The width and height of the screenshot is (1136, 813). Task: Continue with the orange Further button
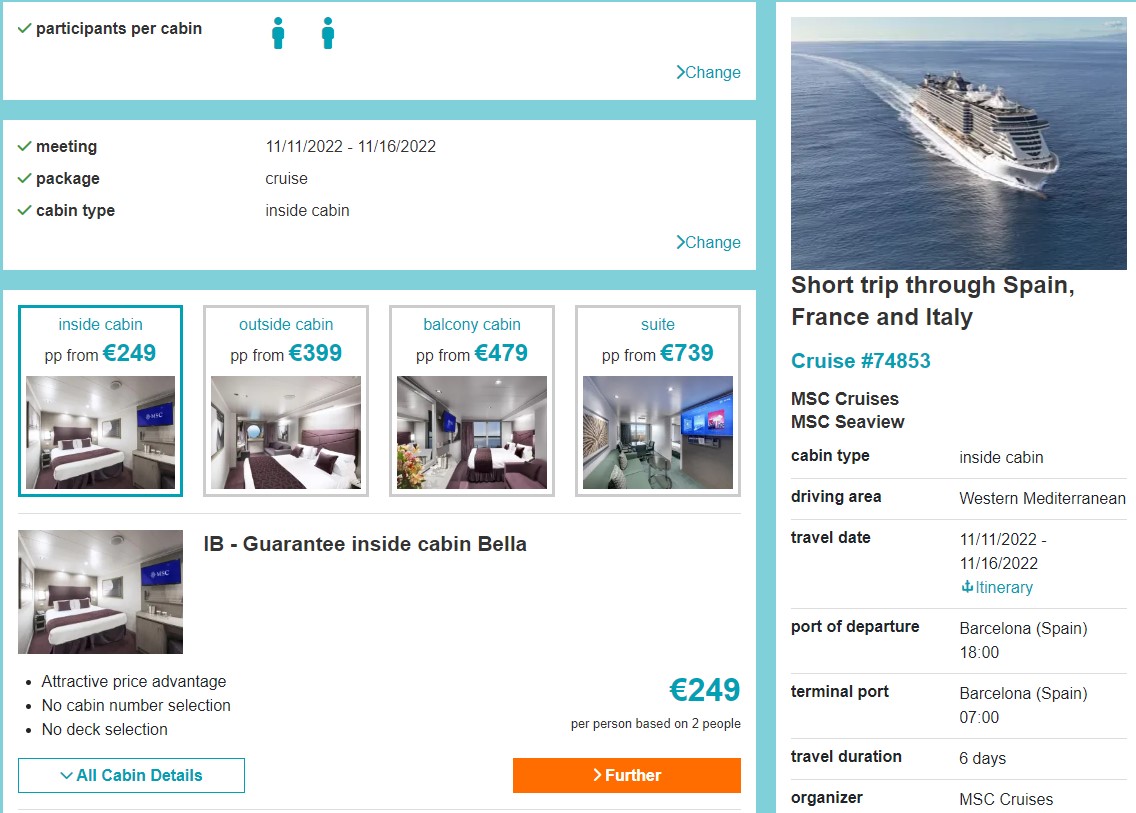[x=627, y=775]
